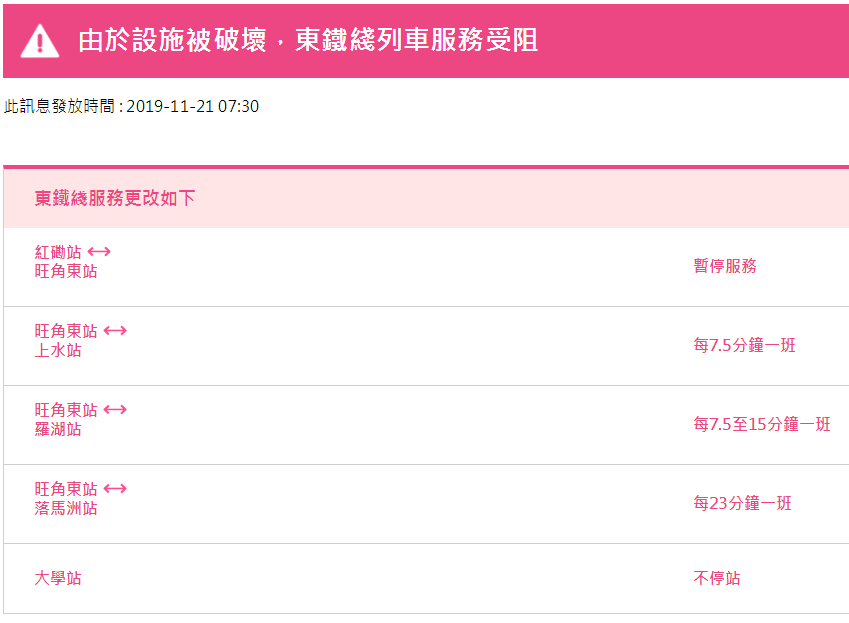Click the alert headline about 東鐵綫 disruption

click(x=308, y=40)
